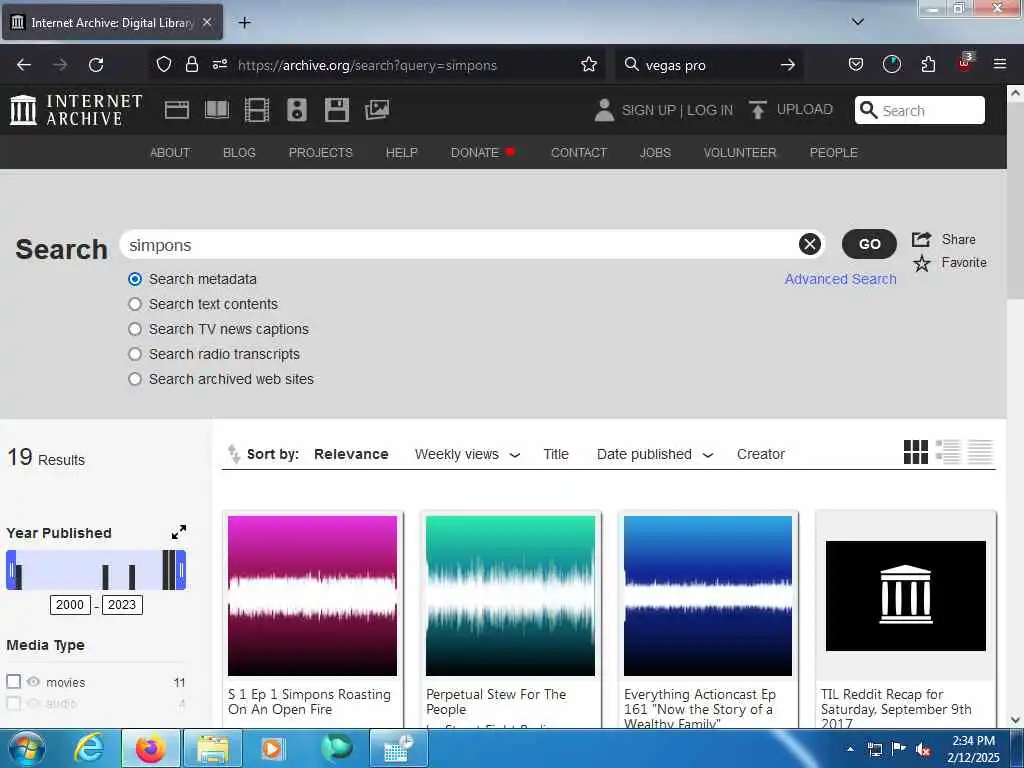Open the Pocket save icon
This screenshot has height=768, width=1024.
click(x=856, y=65)
